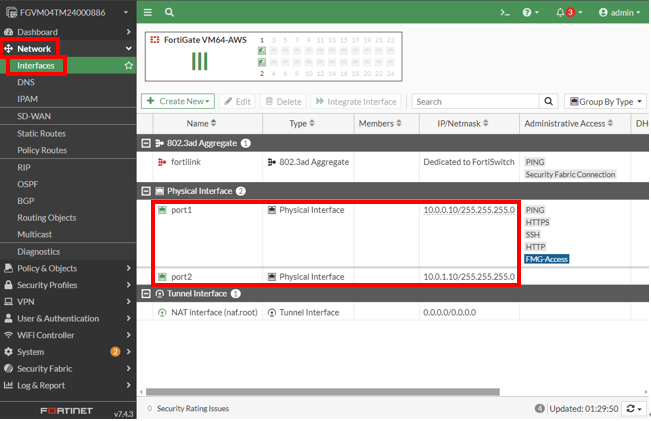Click the Delete button
Viewport: 651px width, 421px height.
283,102
